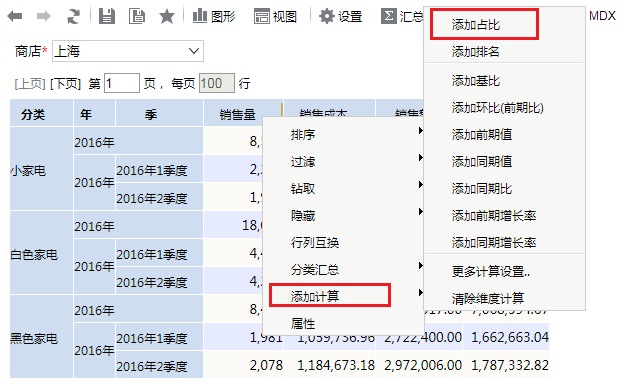Click the forward arrow icon
Viewport: 626px width, 392px height.
pos(44,16)
